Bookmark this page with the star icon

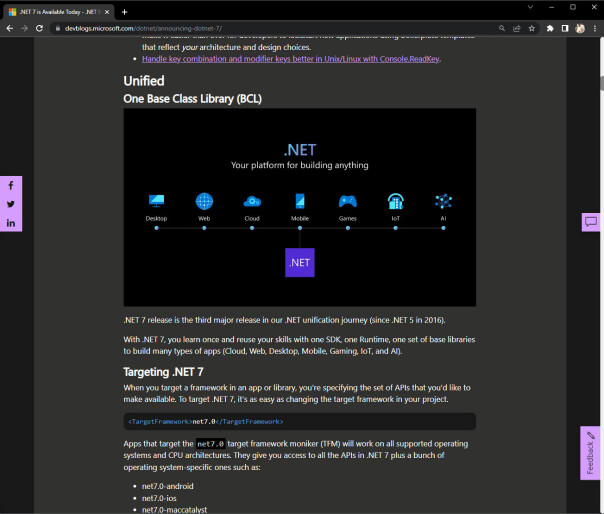532,28
